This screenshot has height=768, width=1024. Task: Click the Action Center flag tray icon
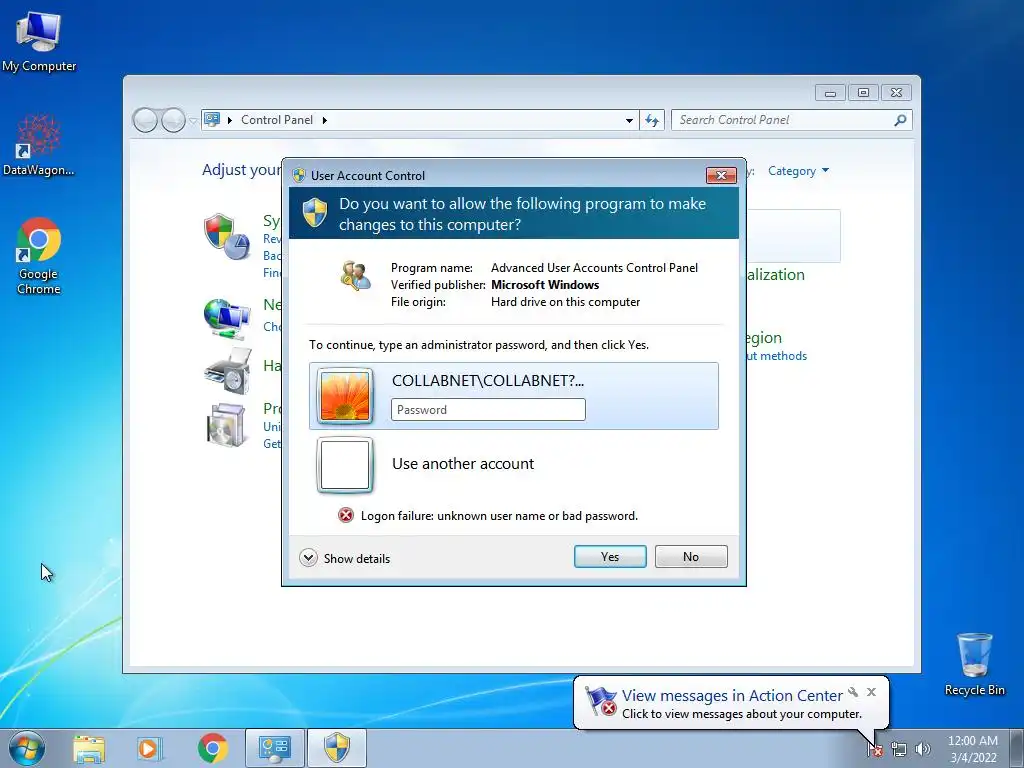875,750
